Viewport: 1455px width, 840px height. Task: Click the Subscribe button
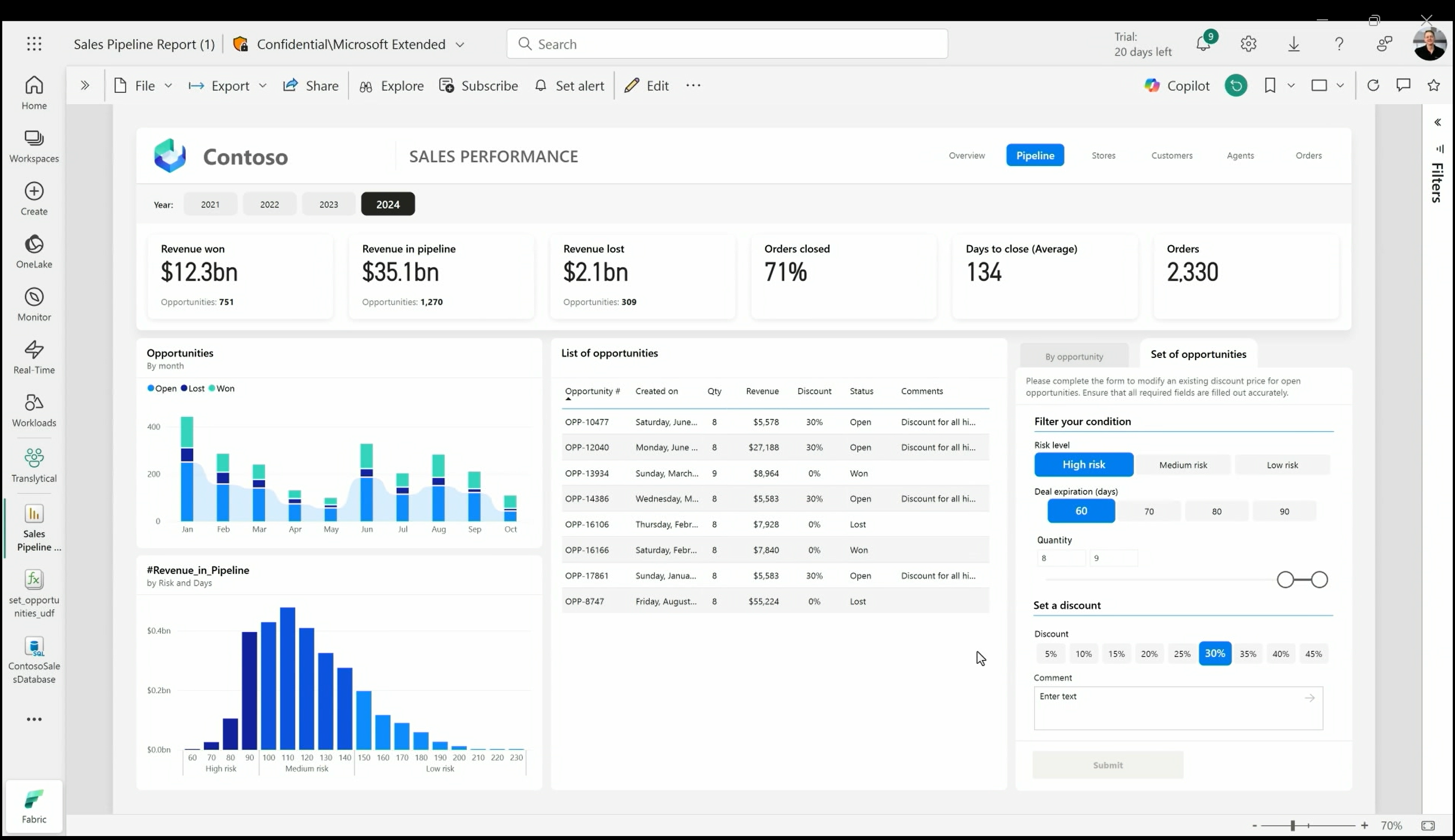click(478, 86)
